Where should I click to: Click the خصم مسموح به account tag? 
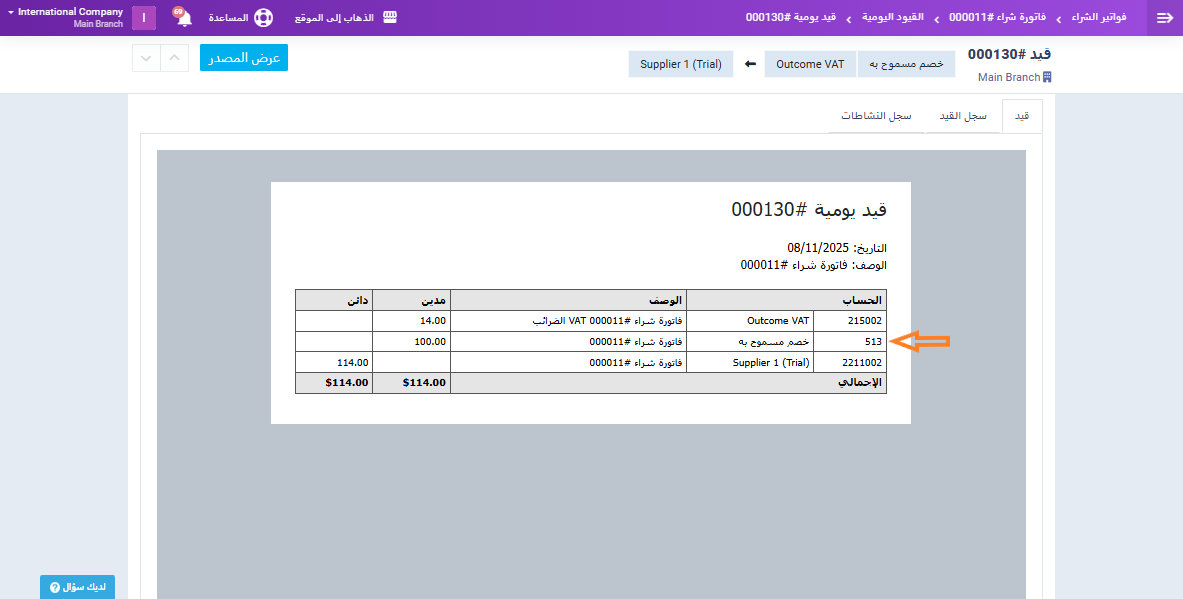tap(906, 64)
